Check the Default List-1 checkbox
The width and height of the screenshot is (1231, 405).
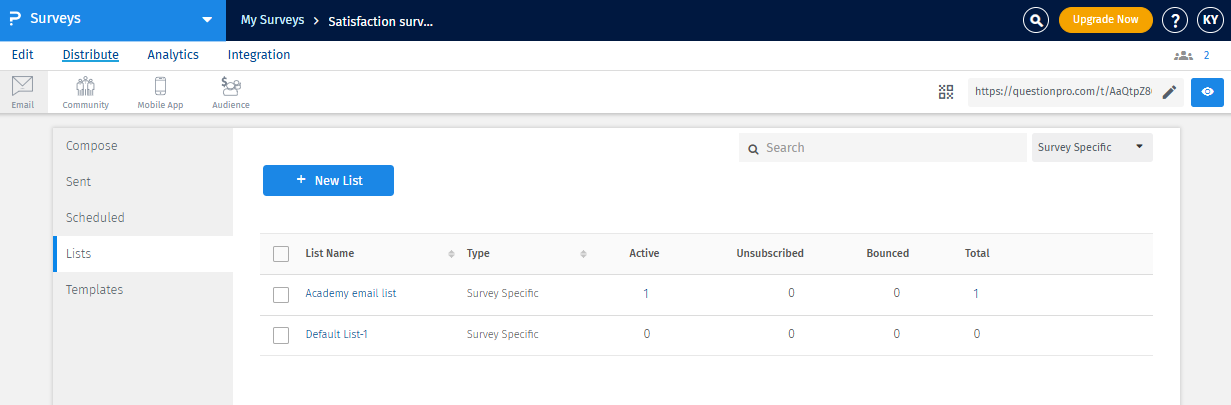(x=281, y=334)
